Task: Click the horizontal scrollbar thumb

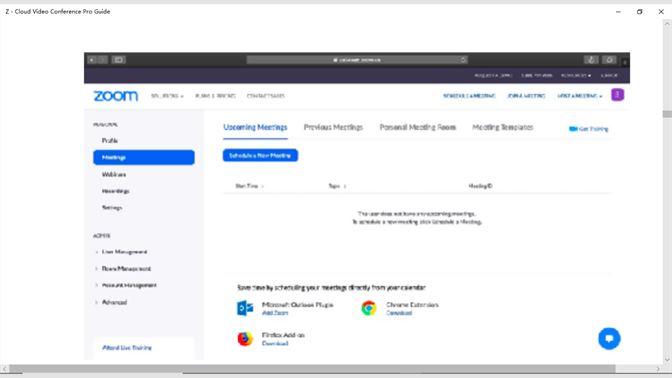Action: click(x=312, y=369)
